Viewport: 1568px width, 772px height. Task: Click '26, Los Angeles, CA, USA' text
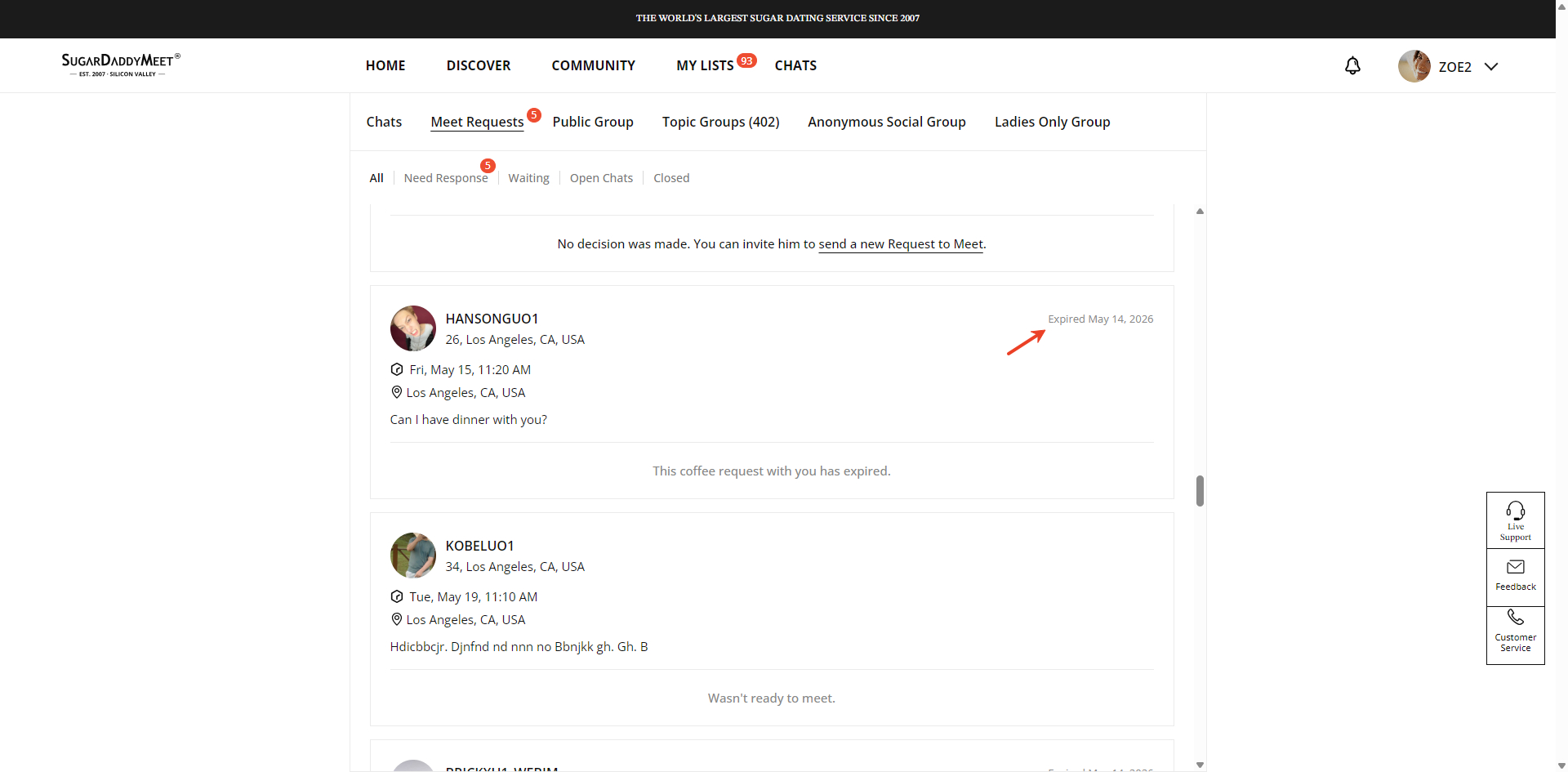(x=515, y=340)
